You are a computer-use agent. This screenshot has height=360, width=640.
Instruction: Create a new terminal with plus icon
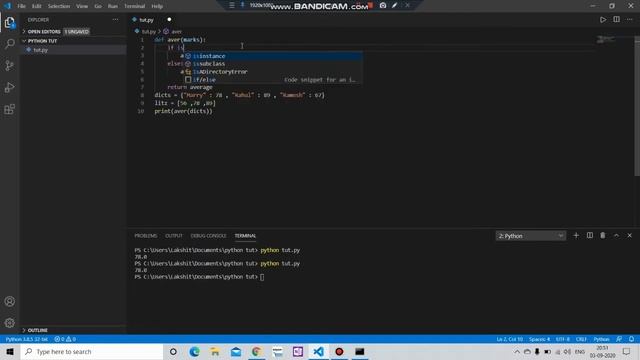tap(576, 236)
